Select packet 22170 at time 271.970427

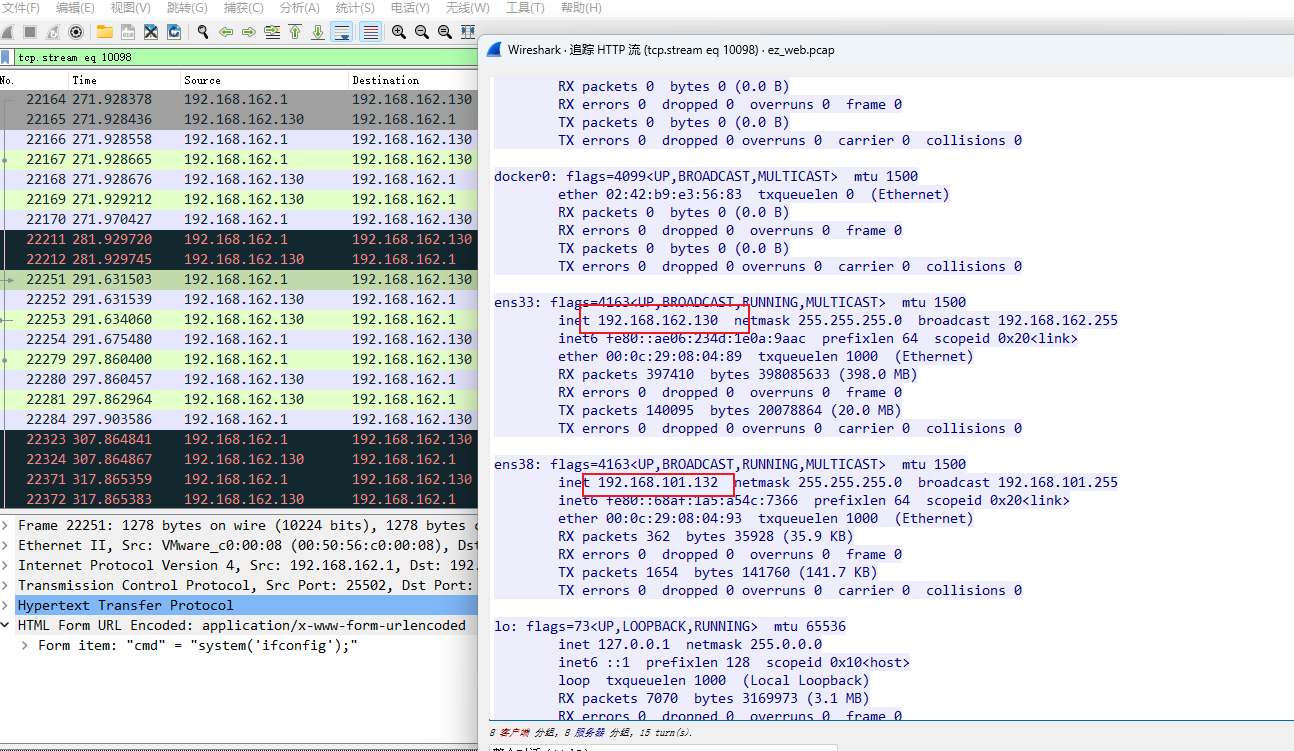click(x=239, y=219)
